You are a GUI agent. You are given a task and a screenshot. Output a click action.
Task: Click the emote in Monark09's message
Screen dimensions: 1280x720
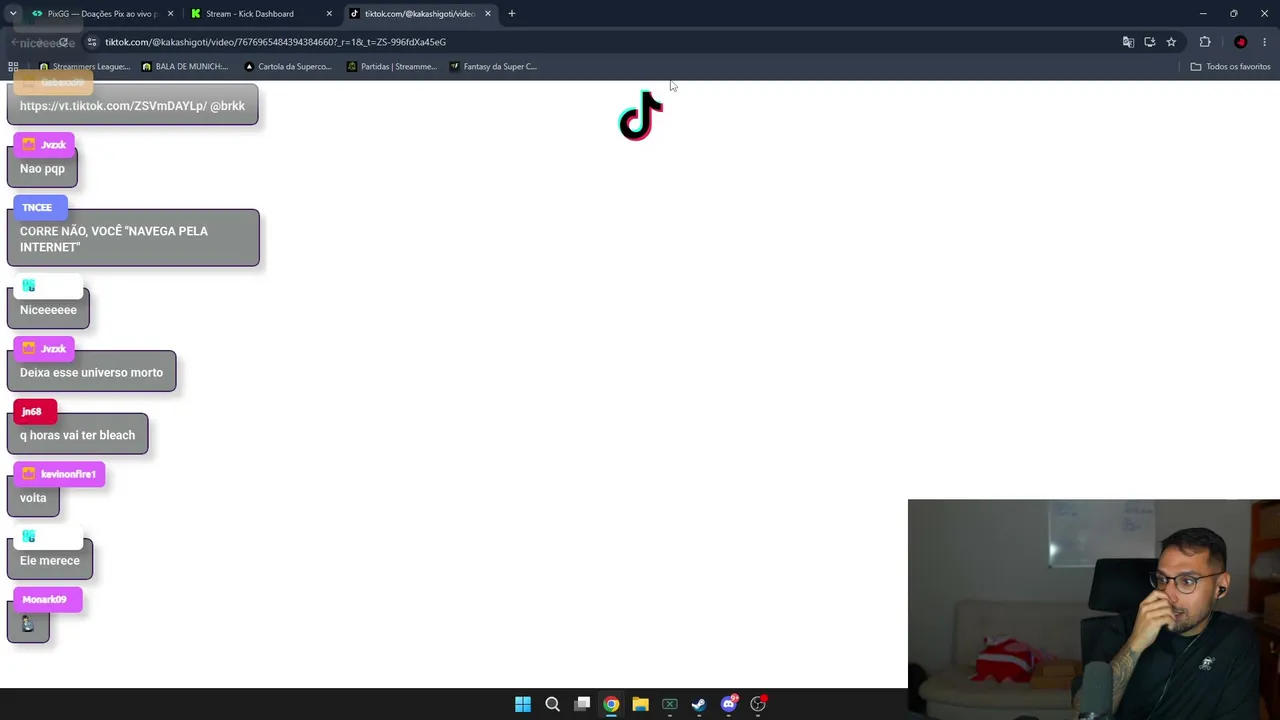tap(28, 625)
